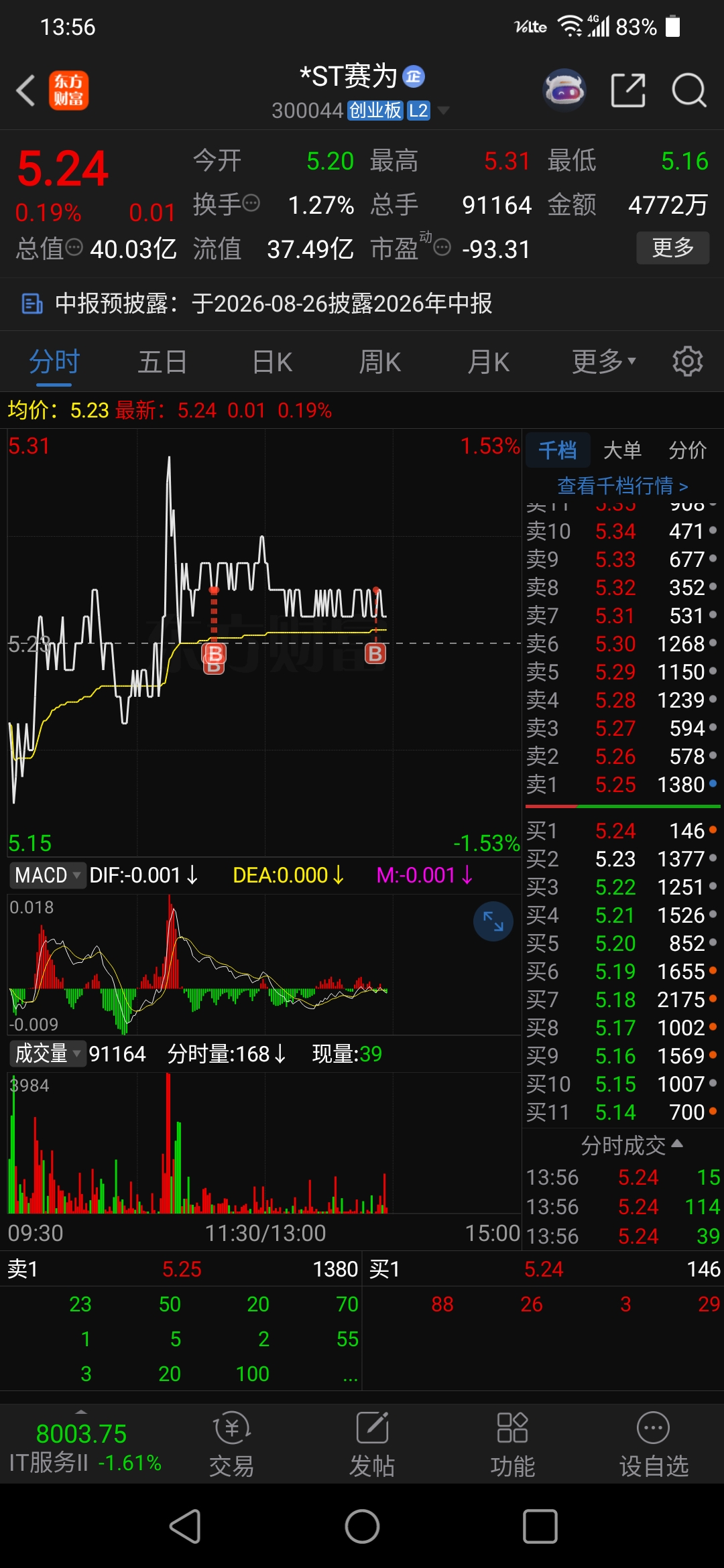Viewport: 724px width, 1568px height.
Task: Tap the first B buy marker on chart
Action: (x=214, y=655)
